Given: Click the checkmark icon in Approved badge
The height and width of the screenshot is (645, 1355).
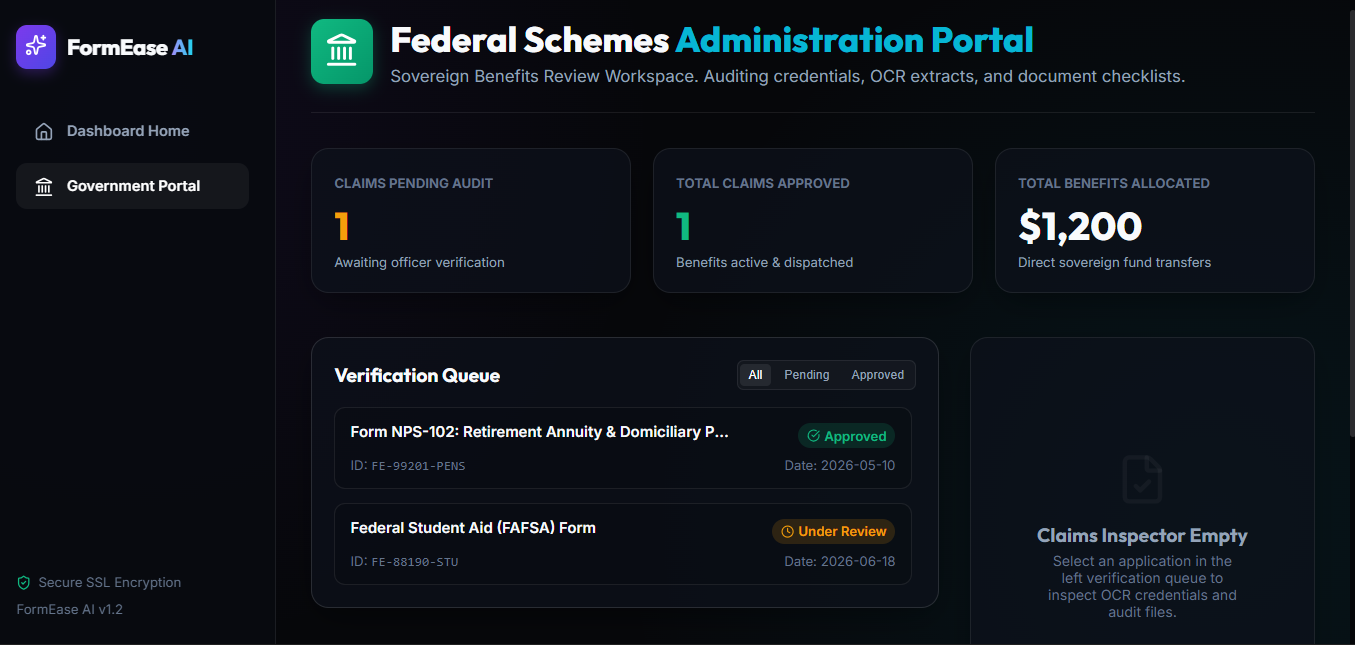Looking at the screenshot, I should click(813, 436).
